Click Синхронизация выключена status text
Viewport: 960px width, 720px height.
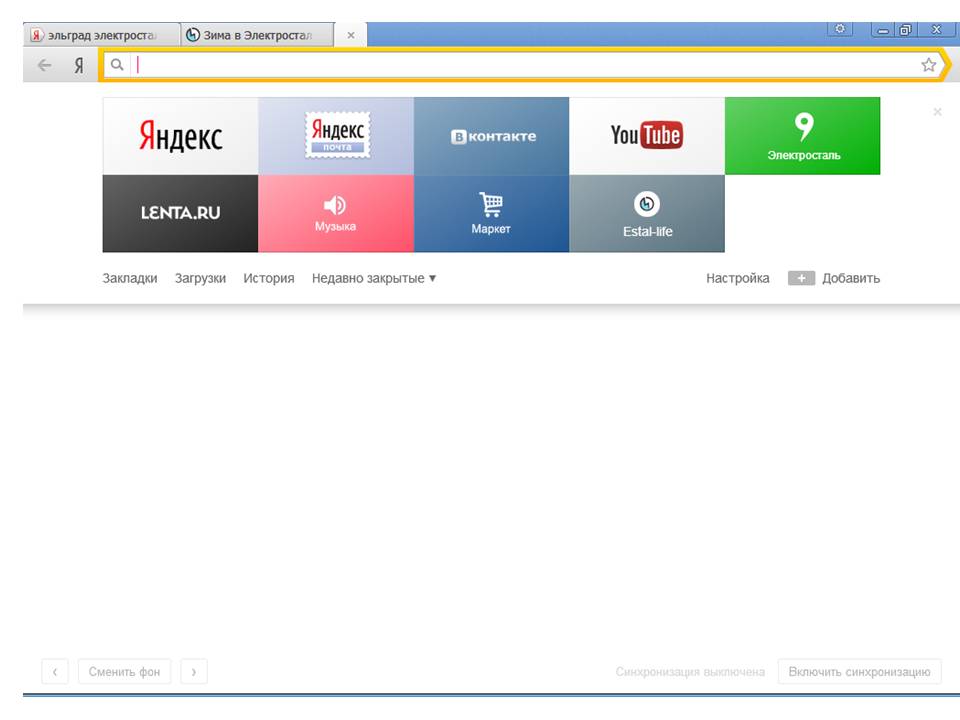tap(690, 672)
